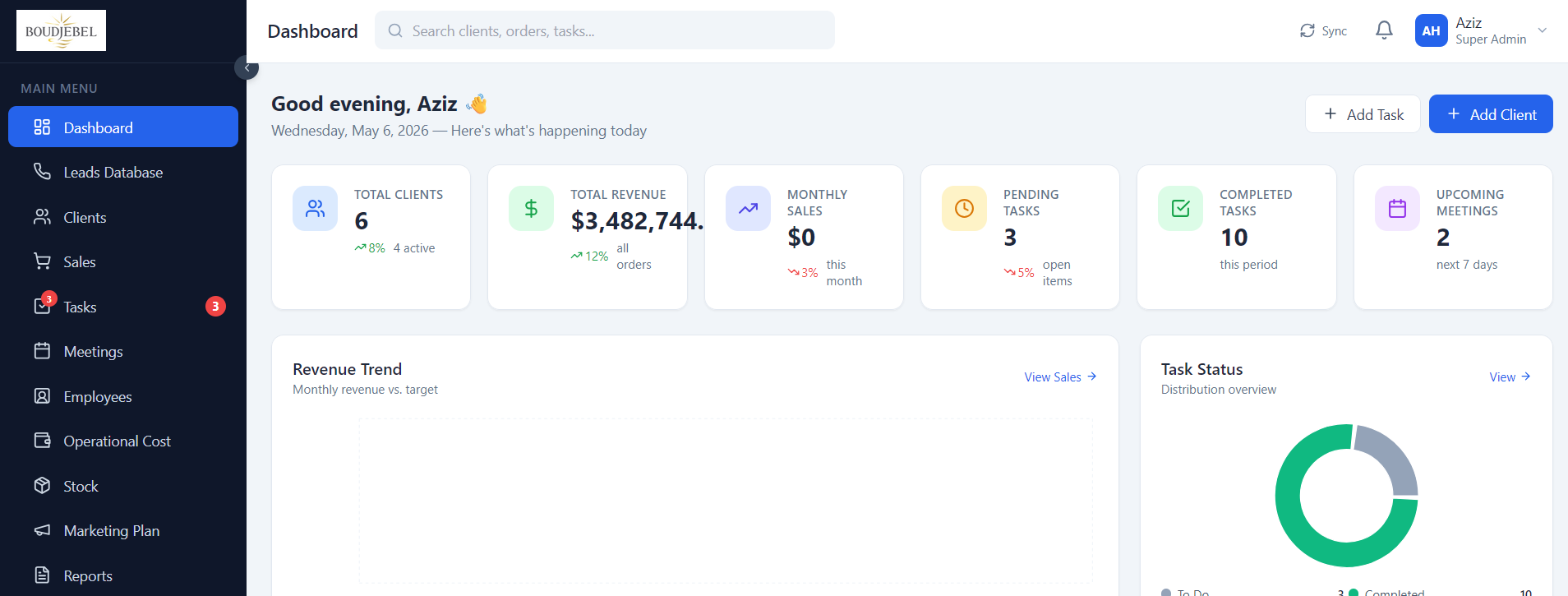This screenshot has height=596, width=1568.
Task: Expand the Aziz Super Admin account dropdown
Action: coord(1543,30)
